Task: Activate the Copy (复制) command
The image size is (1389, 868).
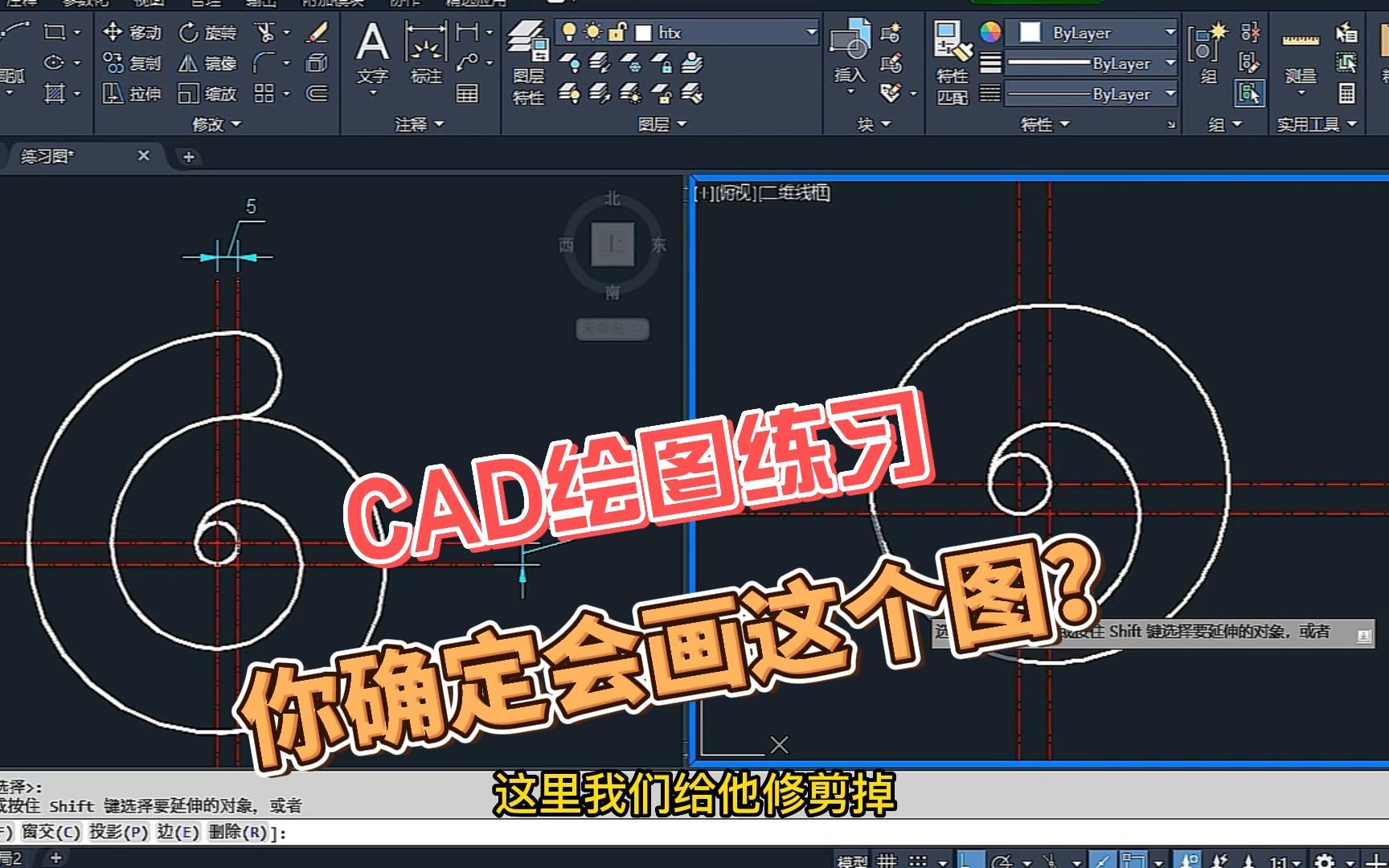Action: pyautogui.click(x=130, y=63)
